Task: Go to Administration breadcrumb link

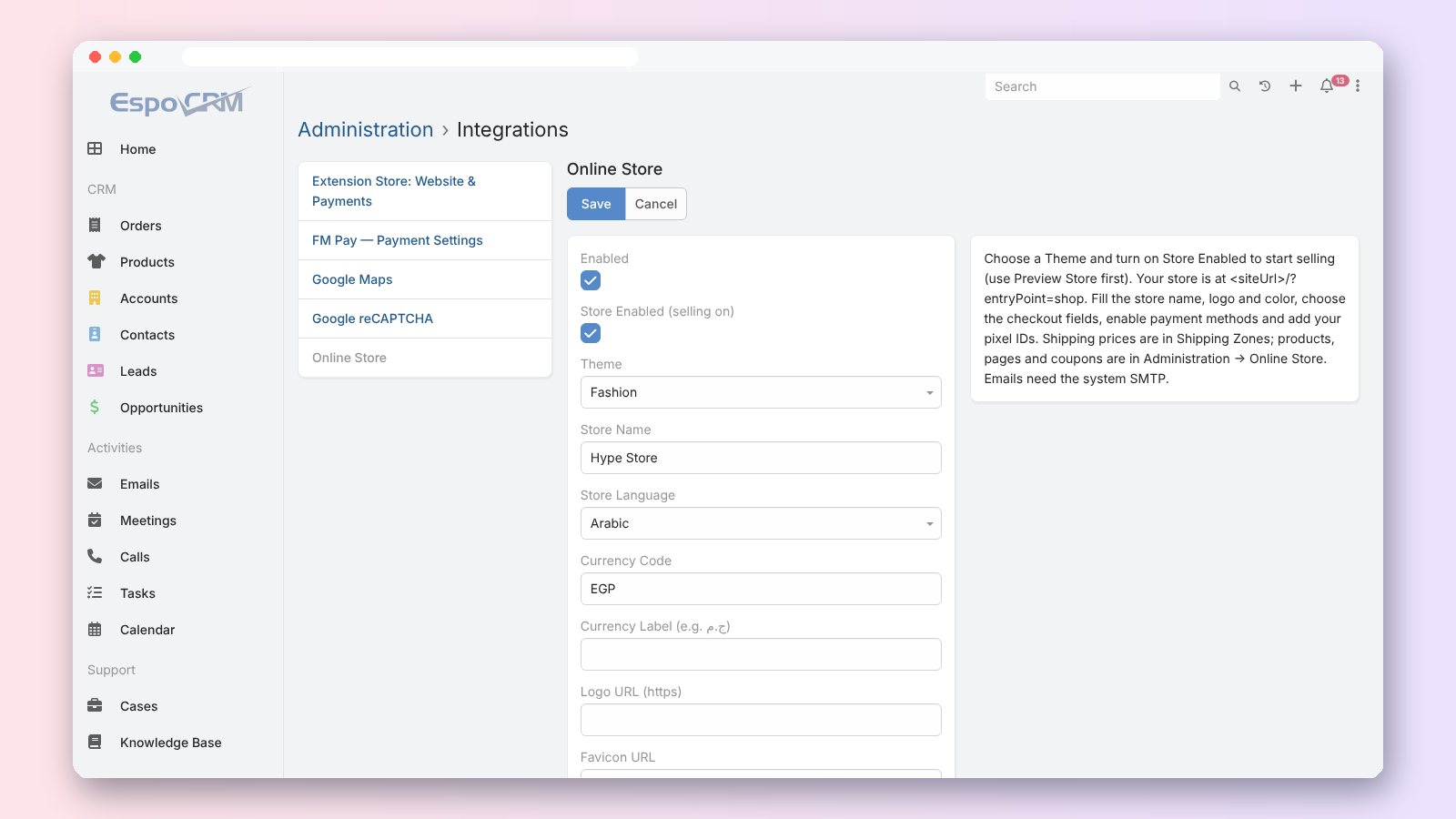Action: [366, 129]
